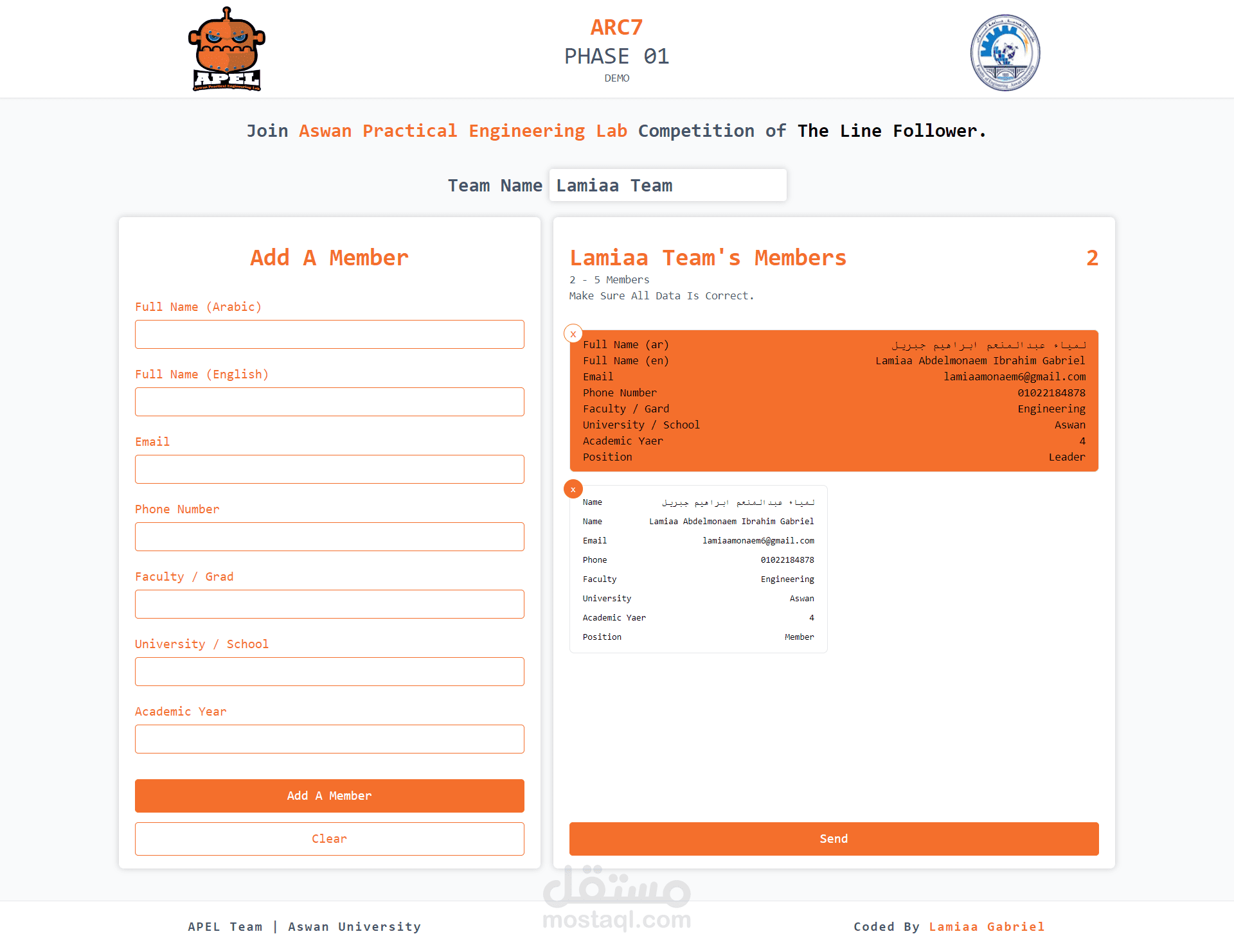Click the Clear button to reset form
This screenshot has width=1234, height=952.
click(329, 839)
